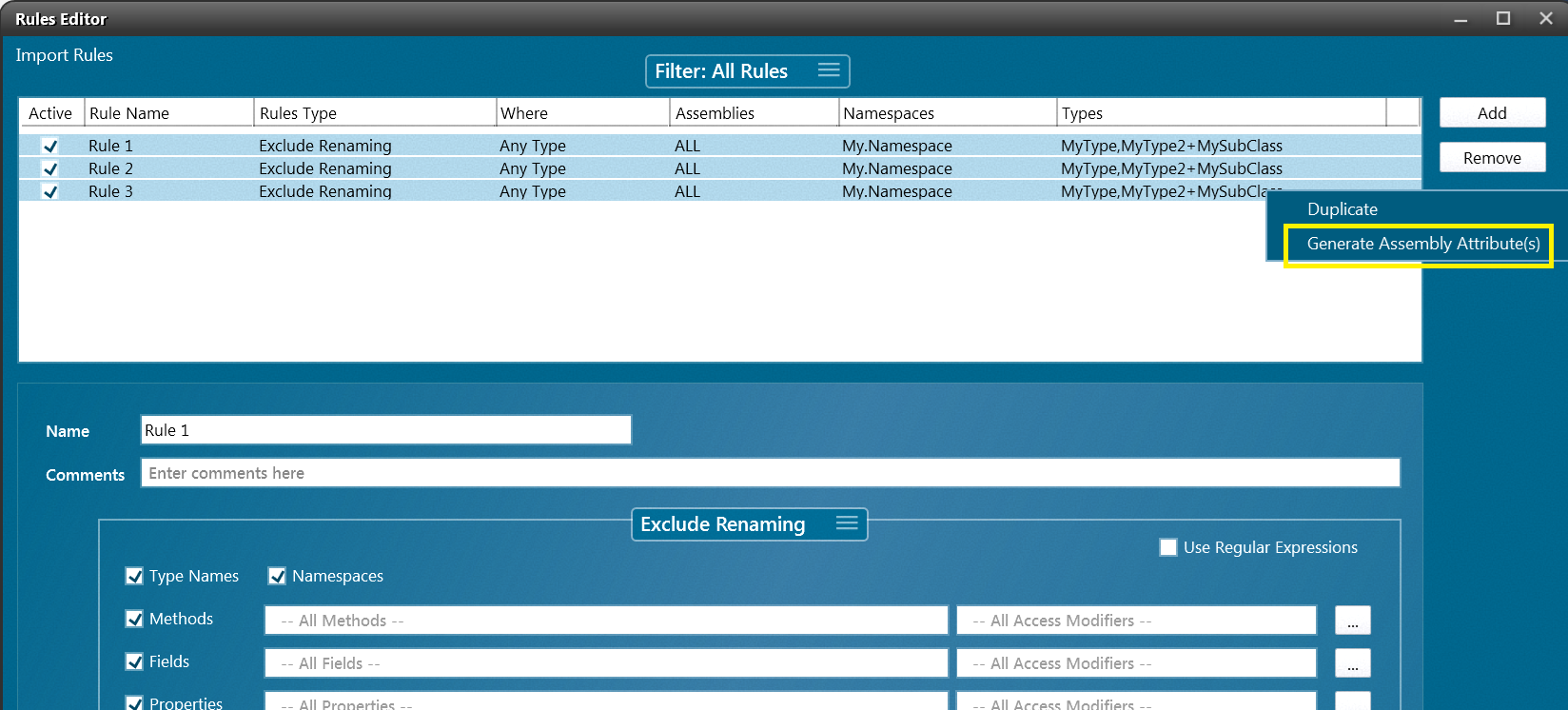1568x710 pixels.
Task: Click the Add button
Action: coord(1492,113)
